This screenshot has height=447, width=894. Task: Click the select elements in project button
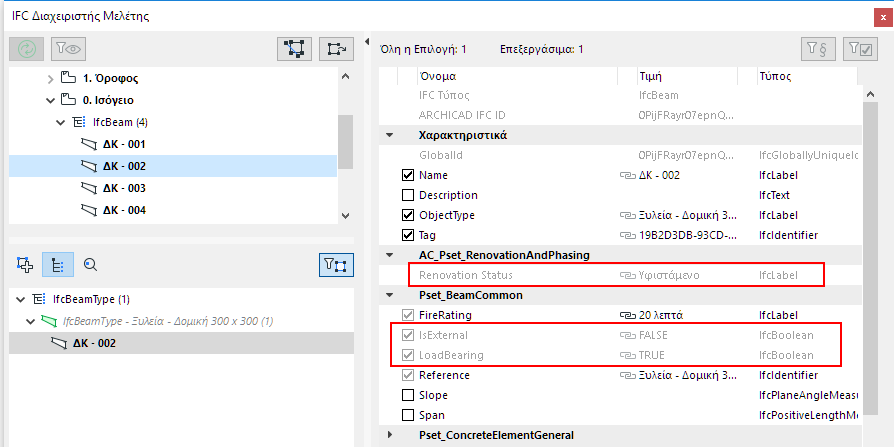[295, 48]
